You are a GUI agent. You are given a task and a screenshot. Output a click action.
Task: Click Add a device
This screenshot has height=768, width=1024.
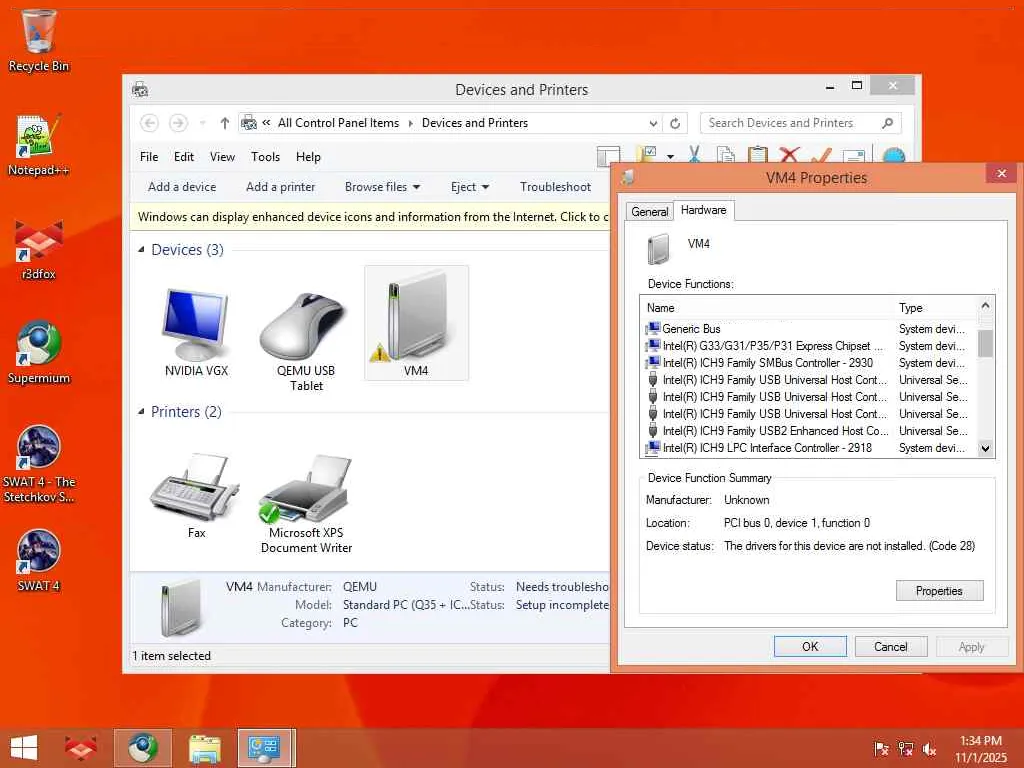coord(182,187)
